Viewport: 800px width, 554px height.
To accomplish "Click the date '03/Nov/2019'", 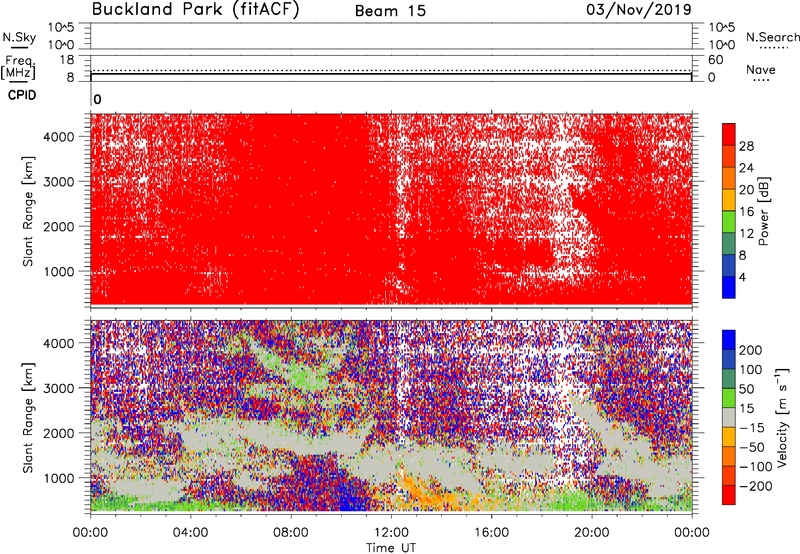I will (x=639, y=9).
